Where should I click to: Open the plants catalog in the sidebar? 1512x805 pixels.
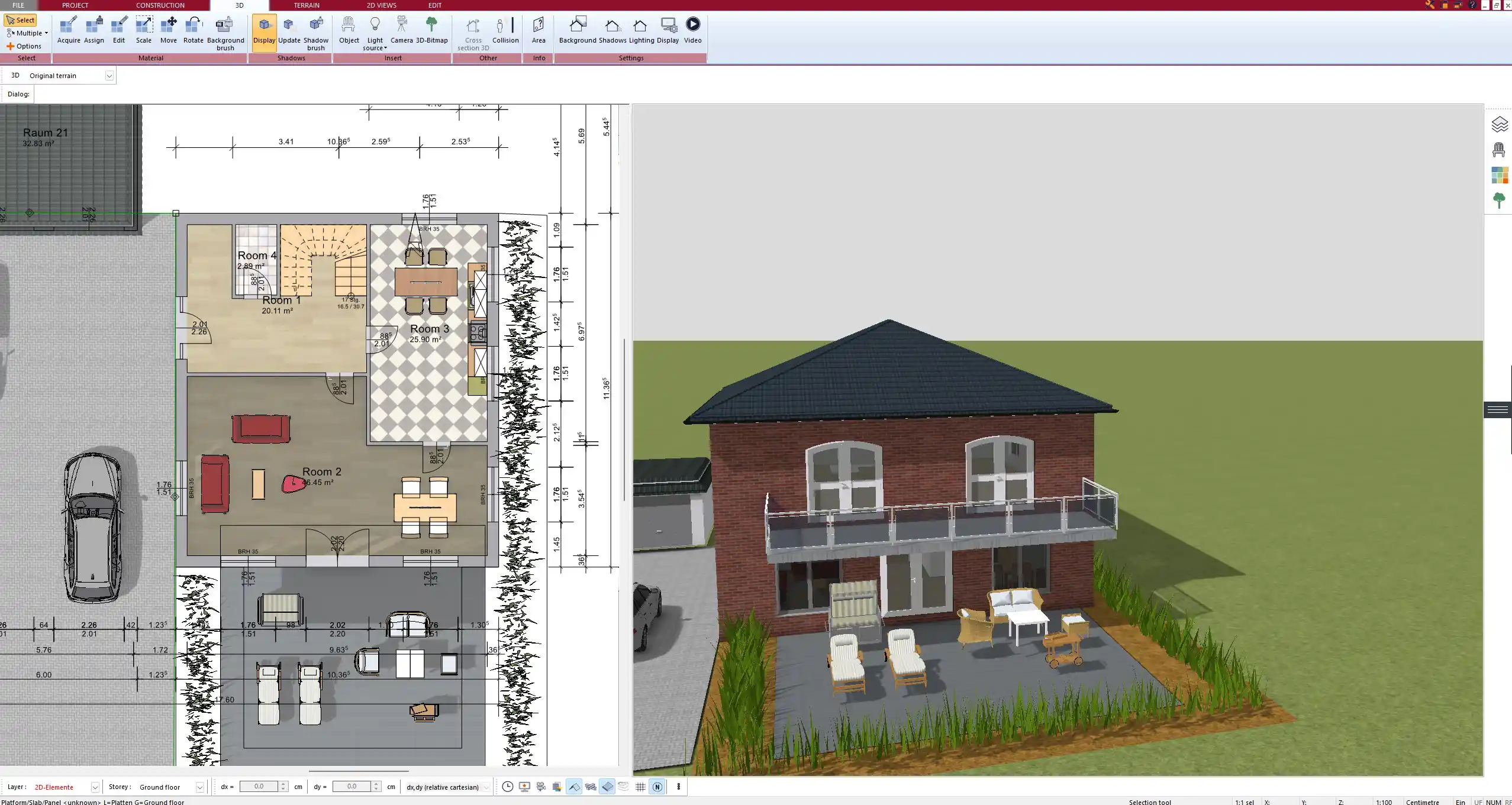pos(1499,199)
